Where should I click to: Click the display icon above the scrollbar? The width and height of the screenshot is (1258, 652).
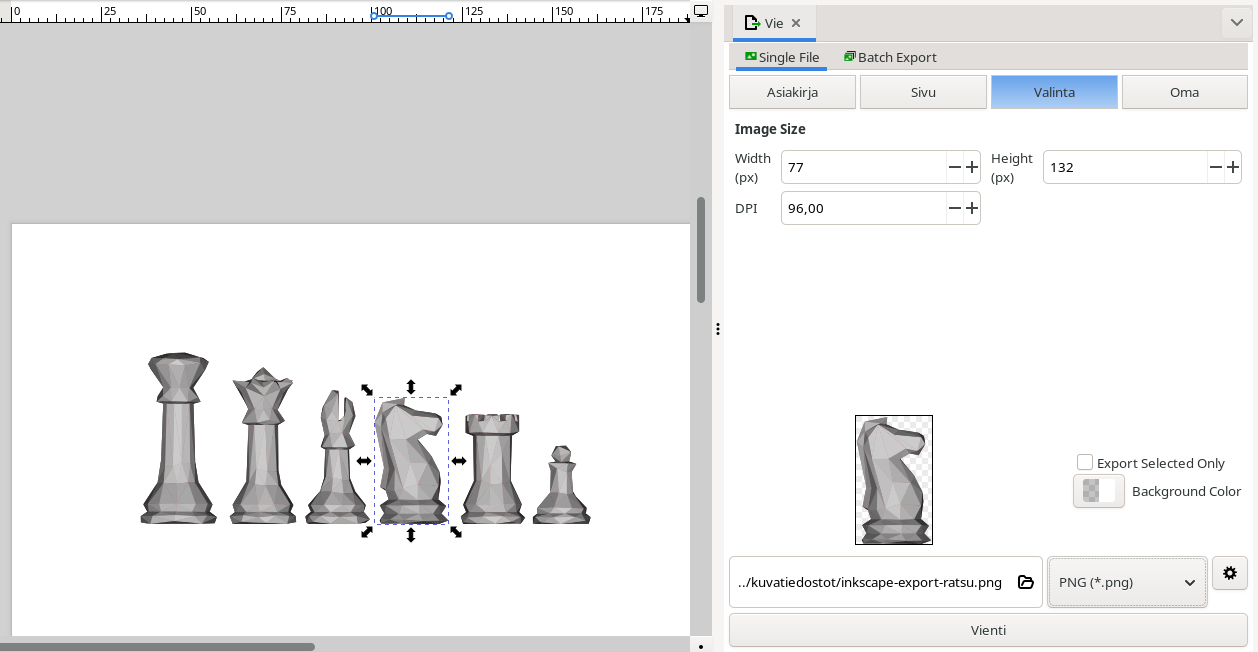[x=701, y=12]
